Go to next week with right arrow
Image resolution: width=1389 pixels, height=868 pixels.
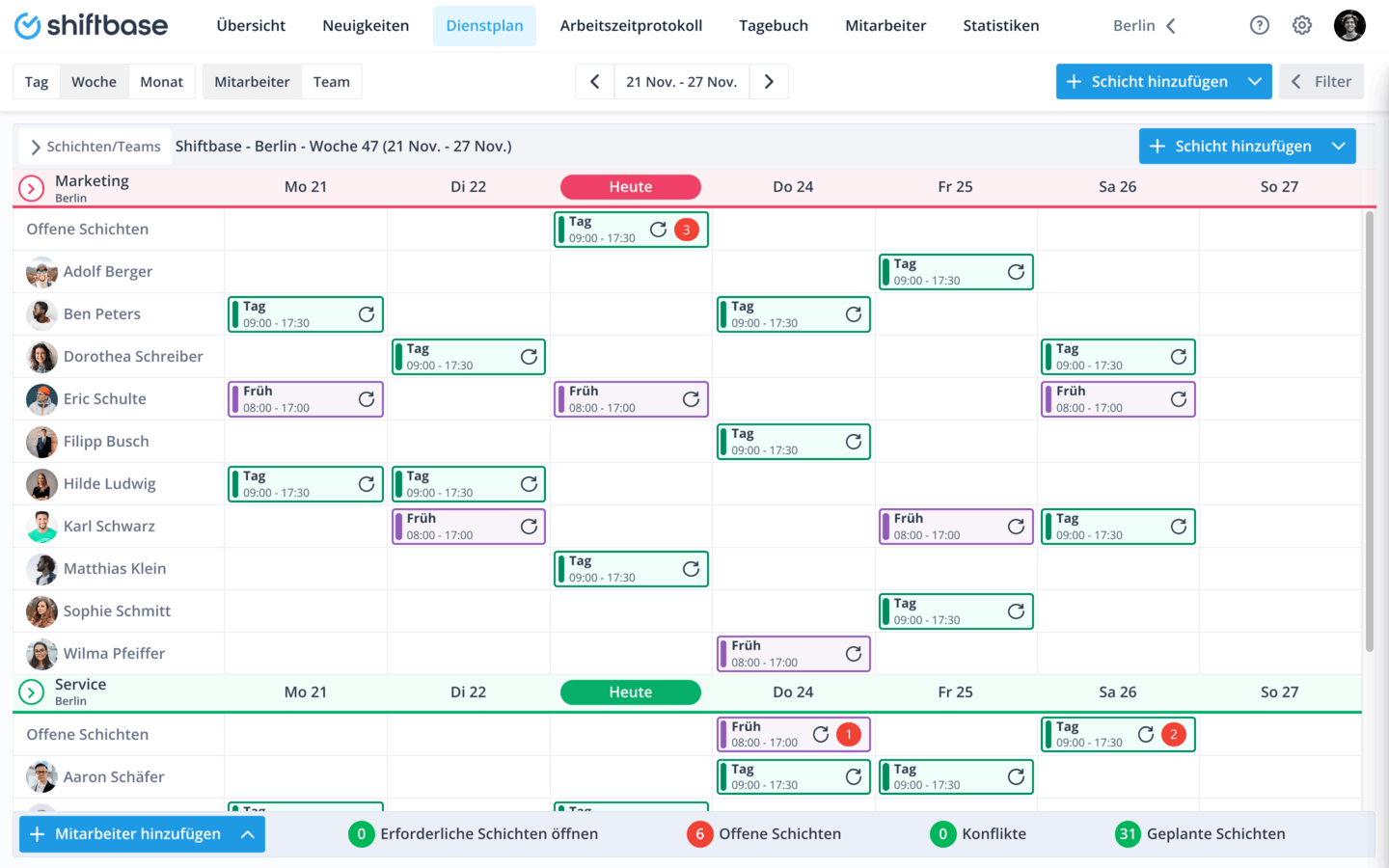pyautogui.click(x=769, y=82)
